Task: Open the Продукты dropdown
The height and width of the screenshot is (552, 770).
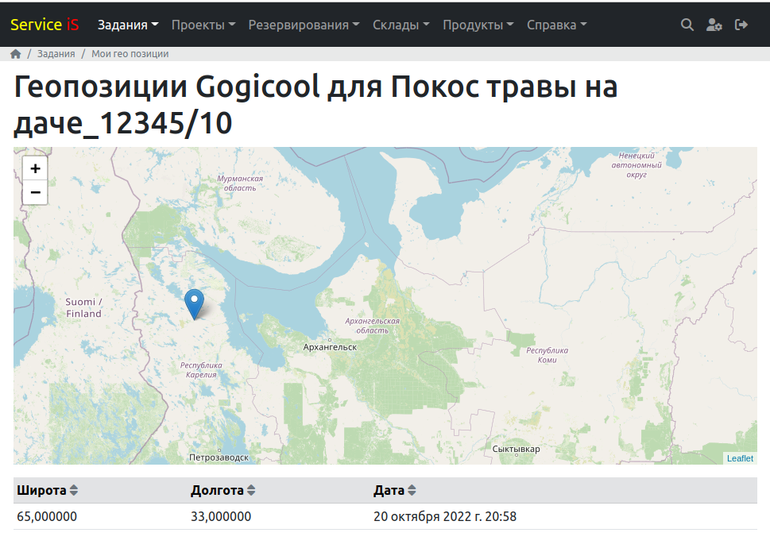Action: 478,25
